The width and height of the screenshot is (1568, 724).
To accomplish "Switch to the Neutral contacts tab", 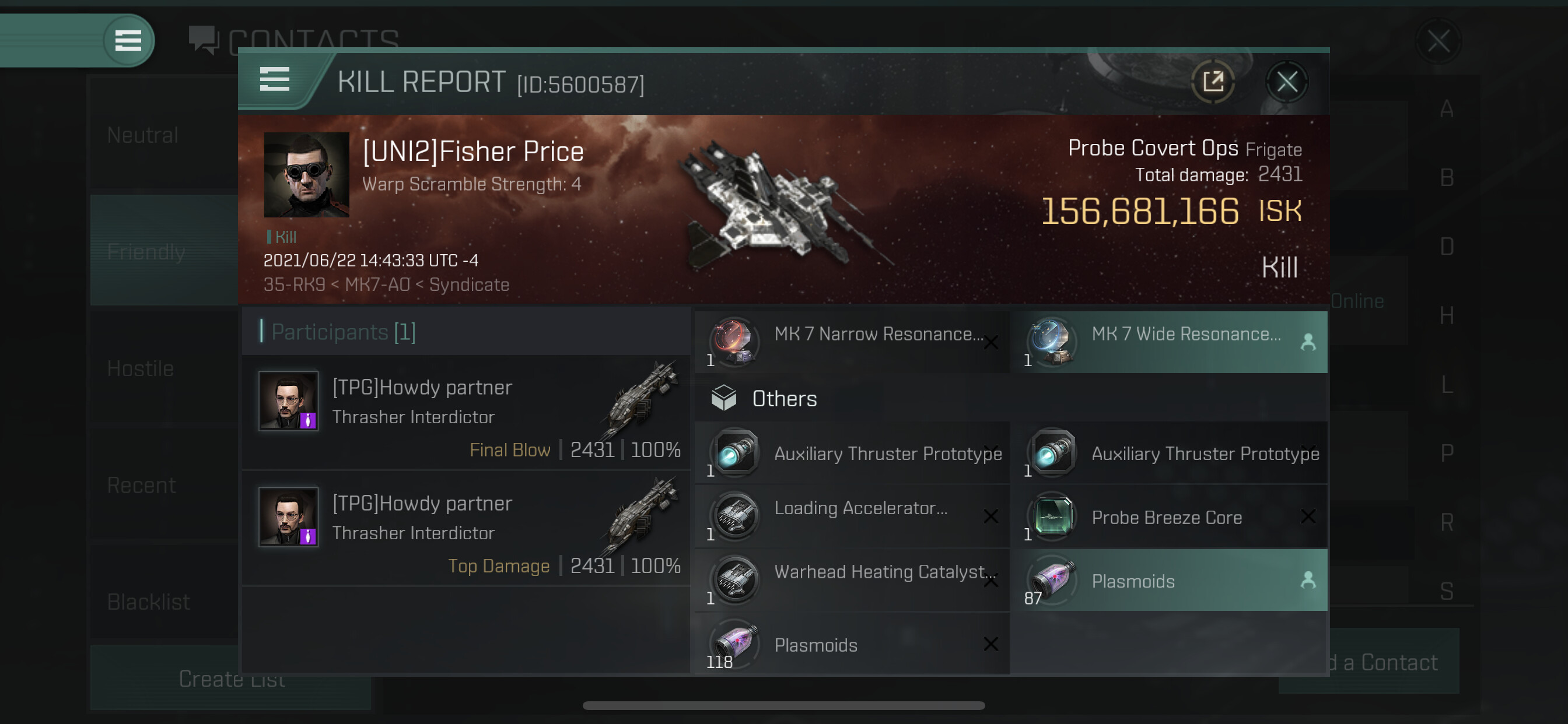I will pyautogui.click(x=143, y=135).
